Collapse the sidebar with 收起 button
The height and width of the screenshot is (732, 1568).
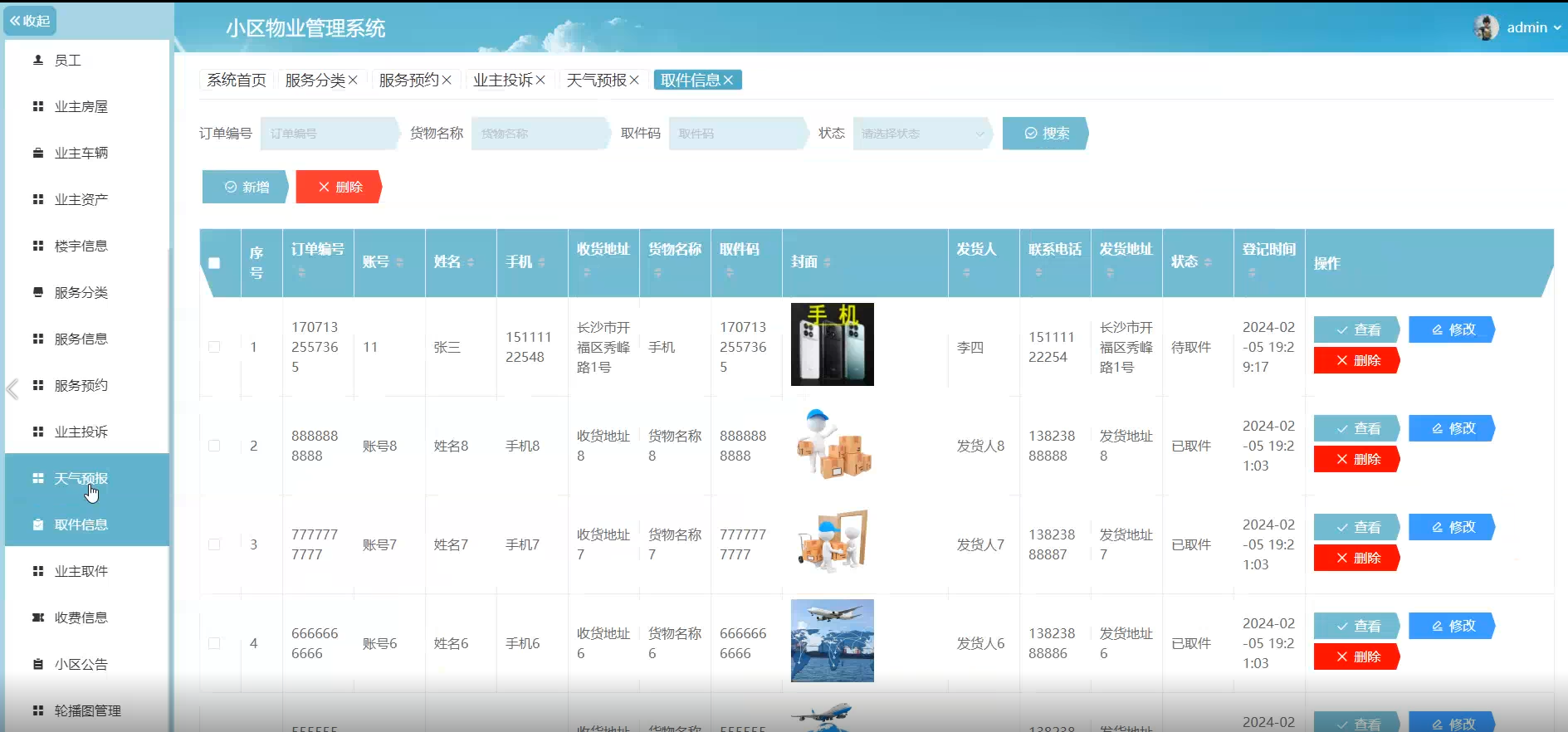[x=30, y=21]
